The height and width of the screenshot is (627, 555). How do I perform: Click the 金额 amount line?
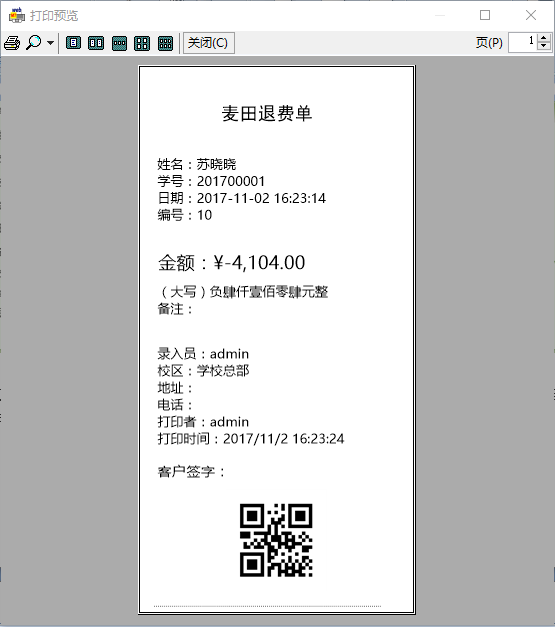232,263
